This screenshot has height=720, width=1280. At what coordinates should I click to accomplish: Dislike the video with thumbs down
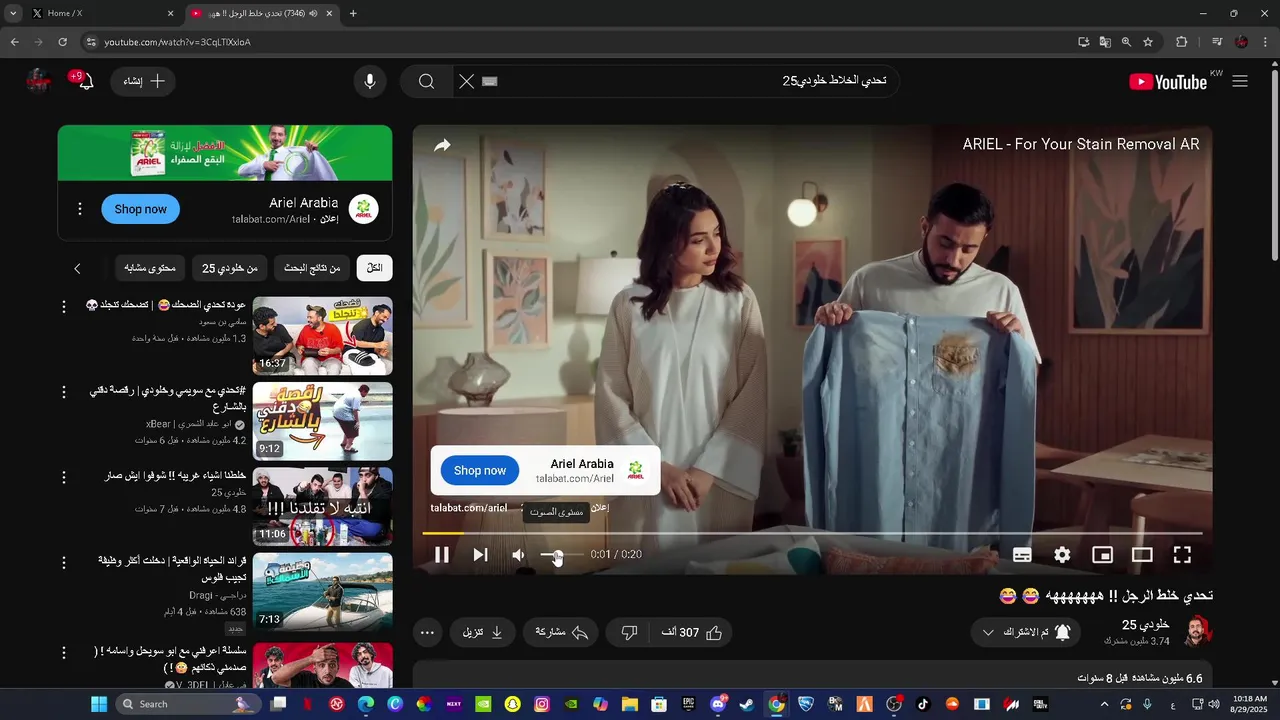[x=629, y=632]
